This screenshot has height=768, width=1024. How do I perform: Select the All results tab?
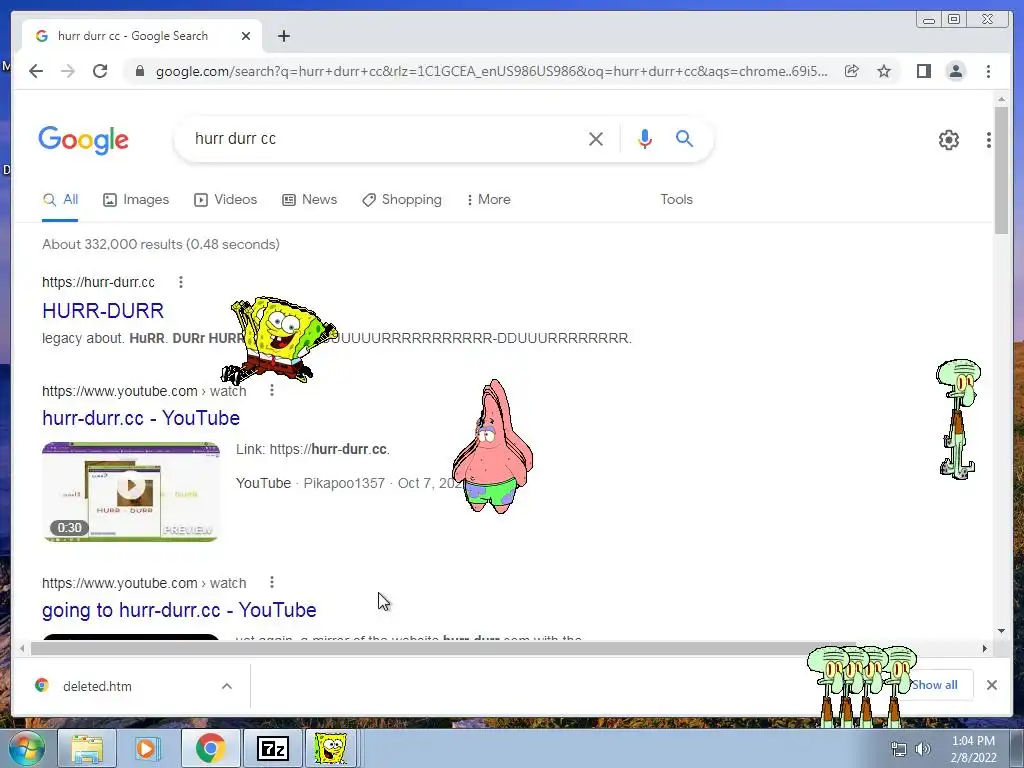[60, 200]
